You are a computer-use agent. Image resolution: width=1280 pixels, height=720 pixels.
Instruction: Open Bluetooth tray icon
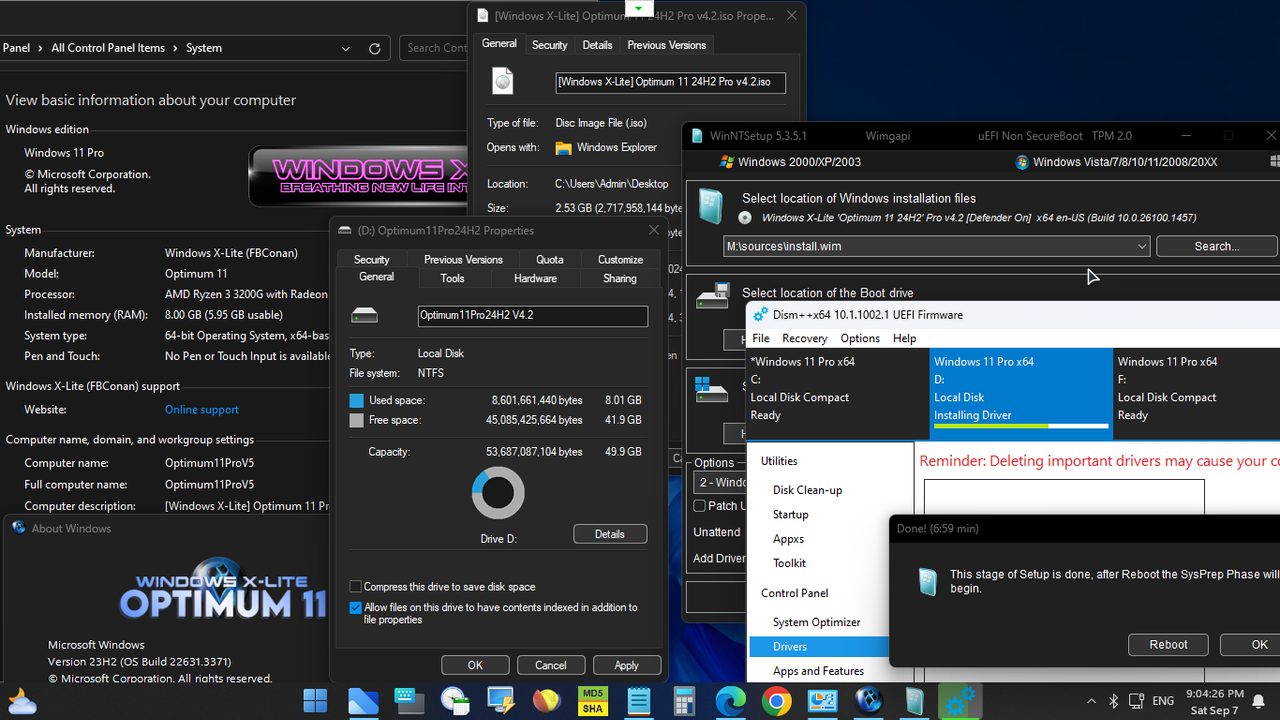[x=1114, y=701]
